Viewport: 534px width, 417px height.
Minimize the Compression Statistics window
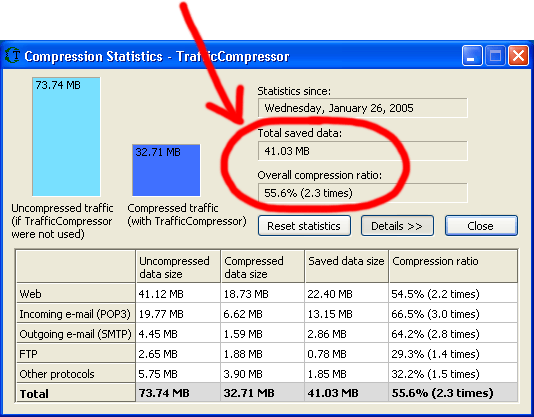[472, 56]
